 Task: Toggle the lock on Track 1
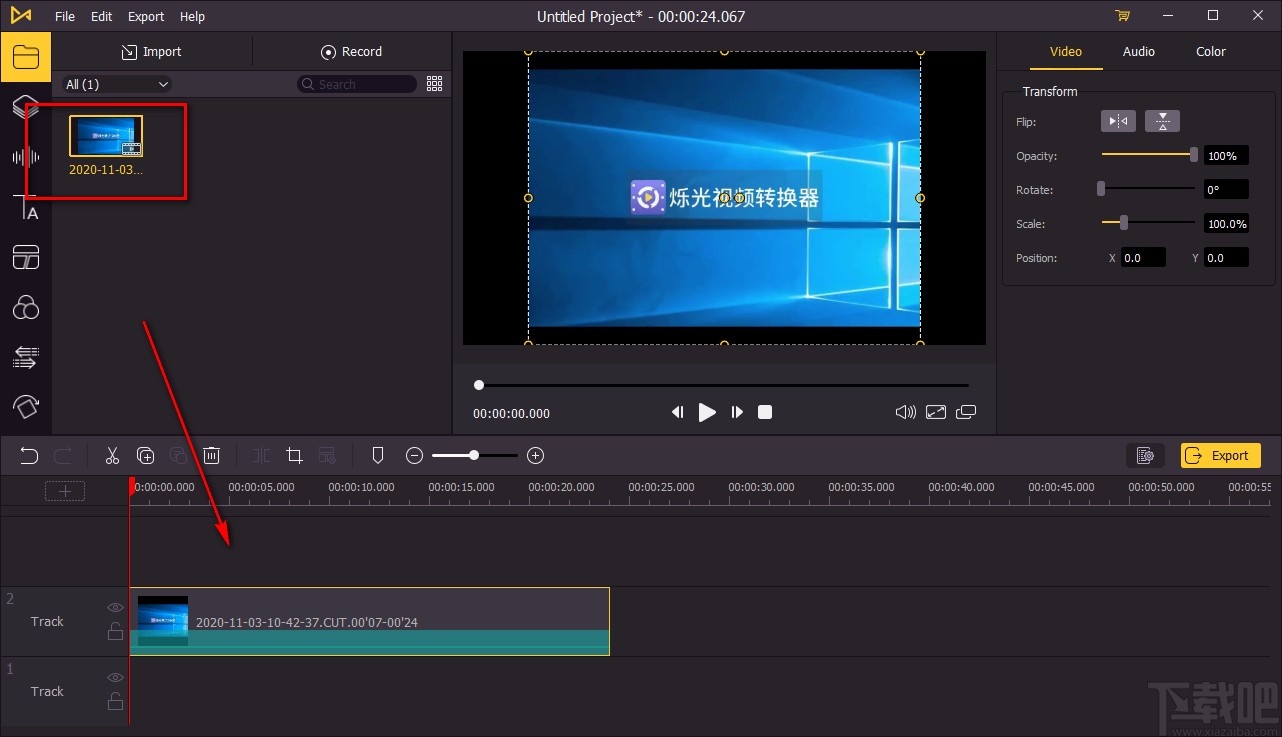pos(116,701)
